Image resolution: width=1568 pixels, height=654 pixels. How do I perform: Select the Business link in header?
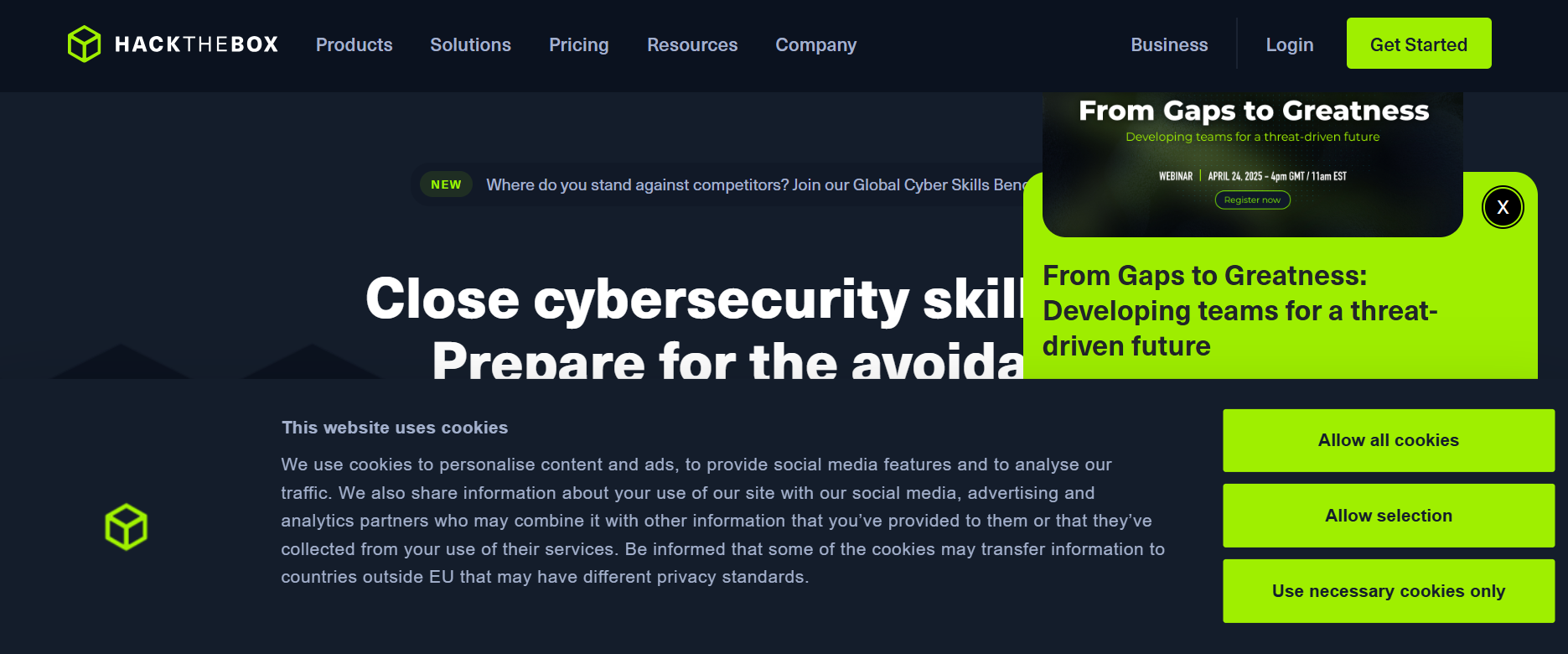[1168, 44]
